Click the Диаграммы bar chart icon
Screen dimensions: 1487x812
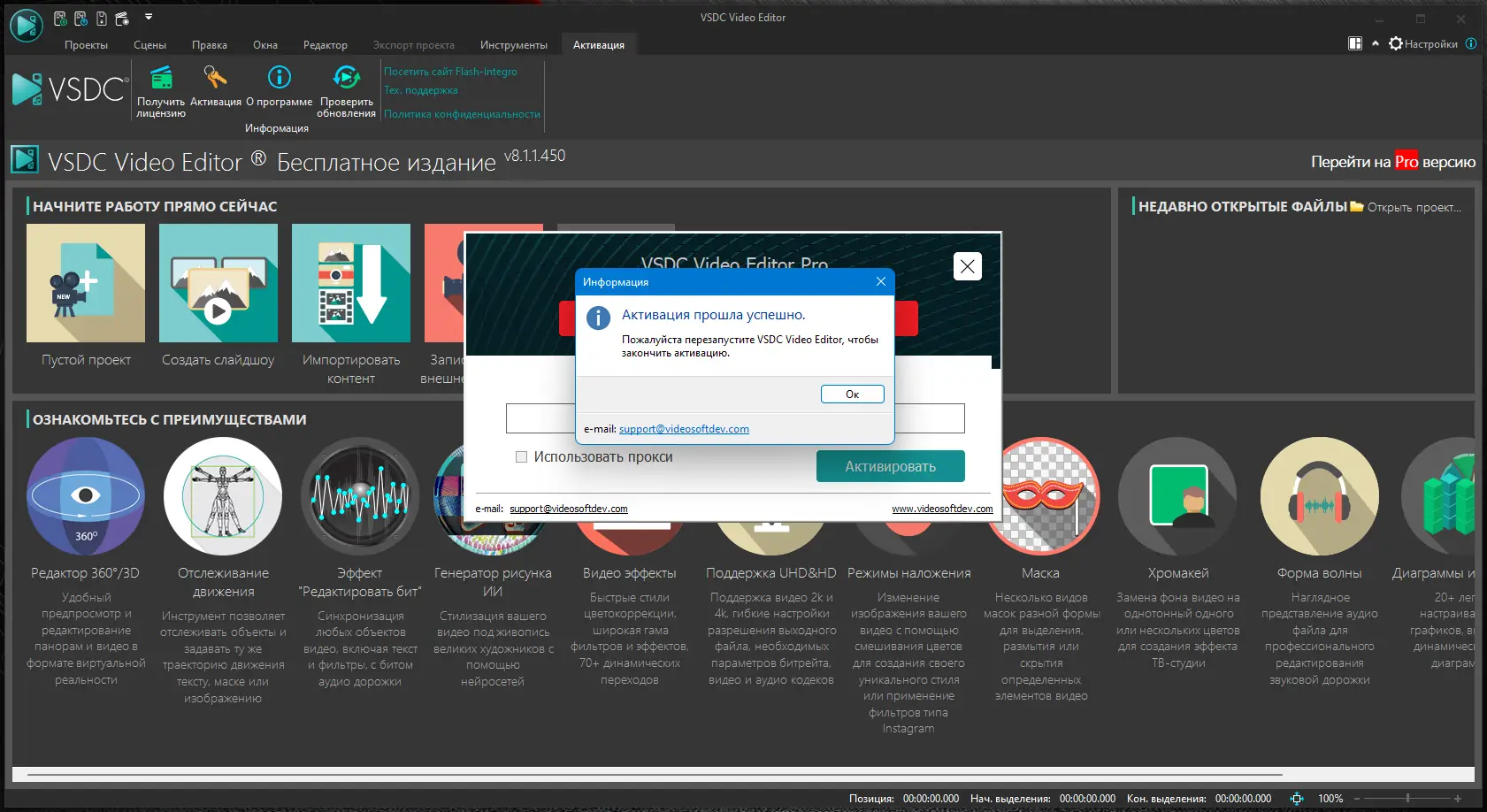(1439, 496)
